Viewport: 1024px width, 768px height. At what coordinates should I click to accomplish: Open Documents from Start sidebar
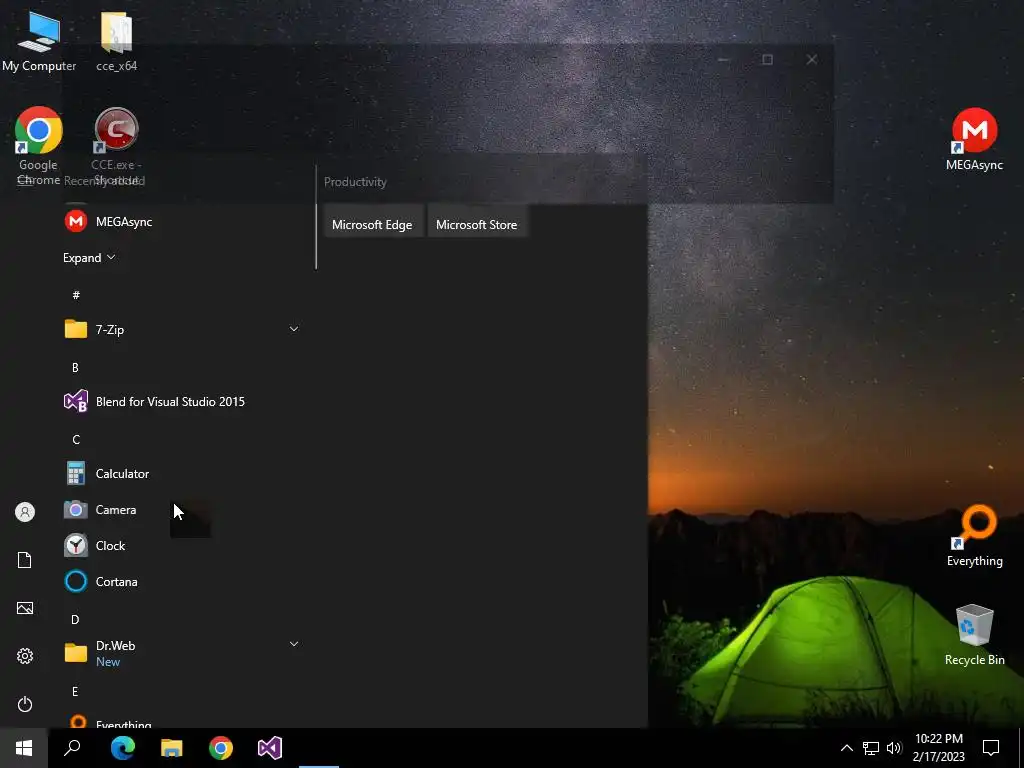coord(25,560)
